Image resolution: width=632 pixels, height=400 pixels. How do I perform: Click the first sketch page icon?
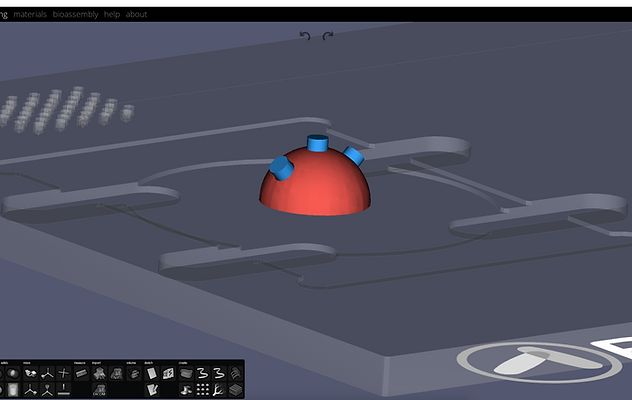150,373
